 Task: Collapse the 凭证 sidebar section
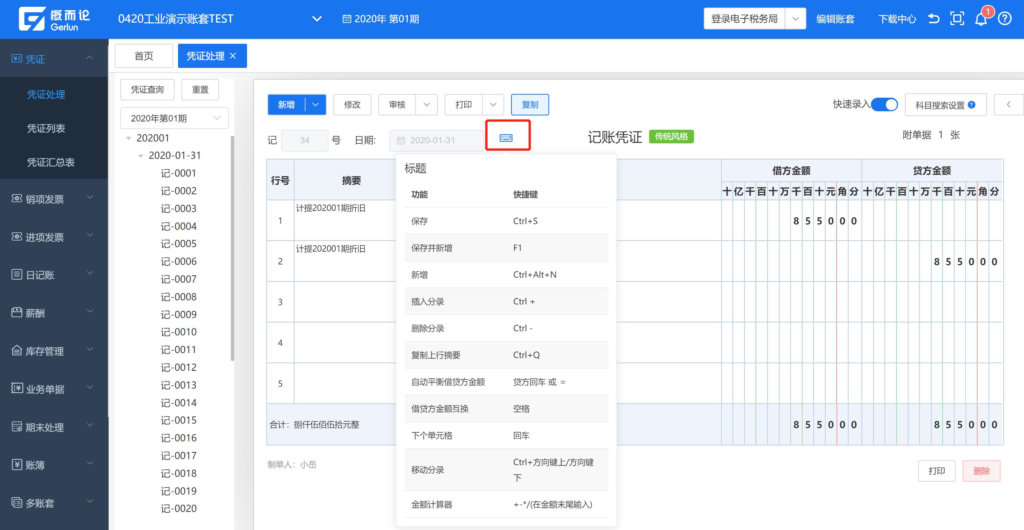tap(89, 59)
